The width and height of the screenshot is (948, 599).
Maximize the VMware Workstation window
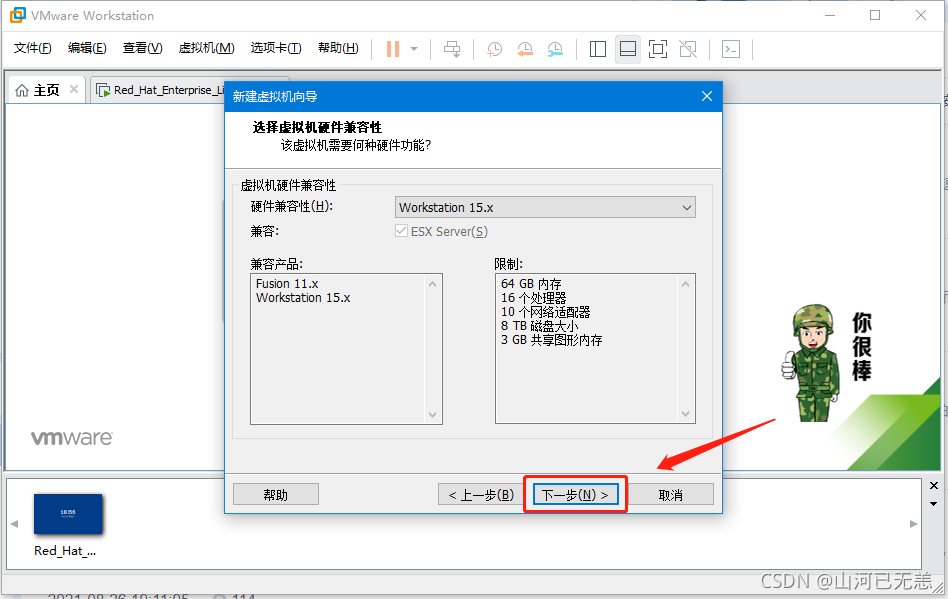[x=875, y=15]
